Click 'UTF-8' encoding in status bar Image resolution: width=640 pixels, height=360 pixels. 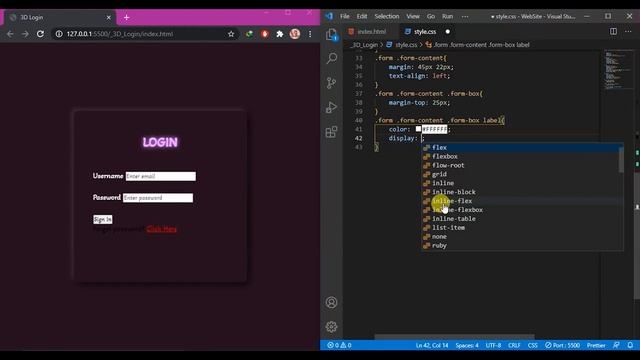[493, 345]
